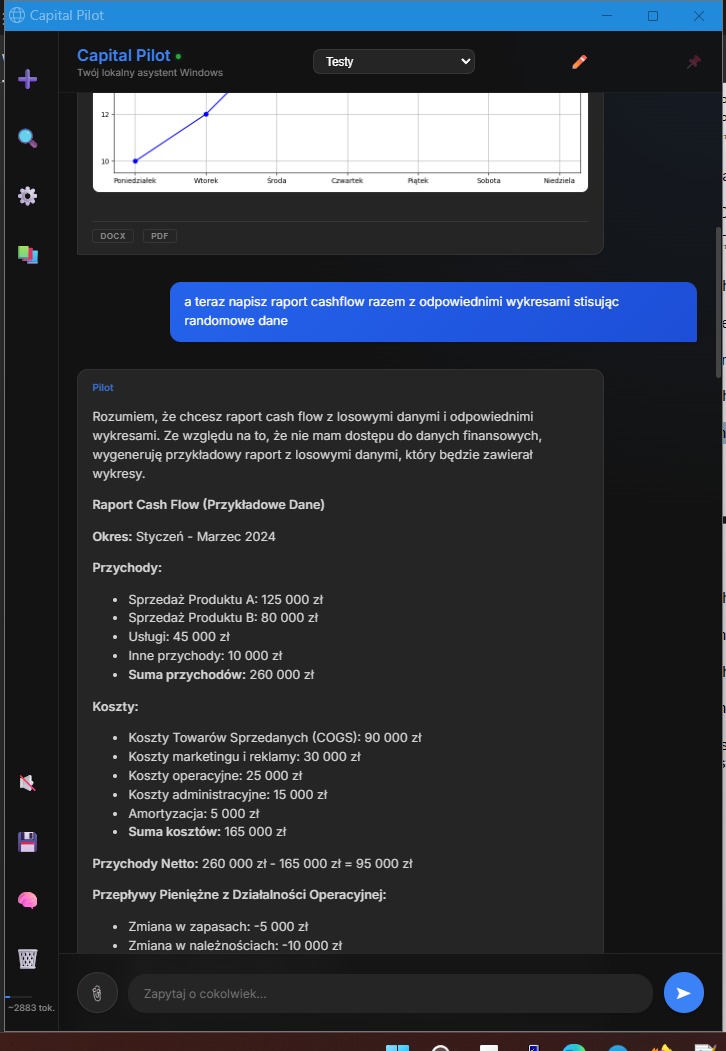Viewport: 726px width, 1051px height.
Task: Save the conversation with the floppy disk icon
Action: [28, 842]
